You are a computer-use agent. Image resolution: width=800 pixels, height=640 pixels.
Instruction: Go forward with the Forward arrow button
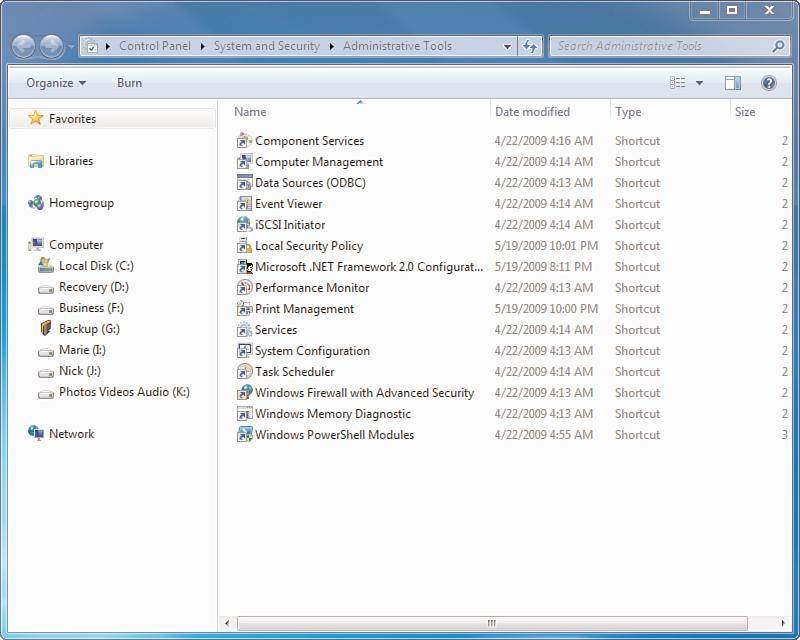(x=52, y=46)
